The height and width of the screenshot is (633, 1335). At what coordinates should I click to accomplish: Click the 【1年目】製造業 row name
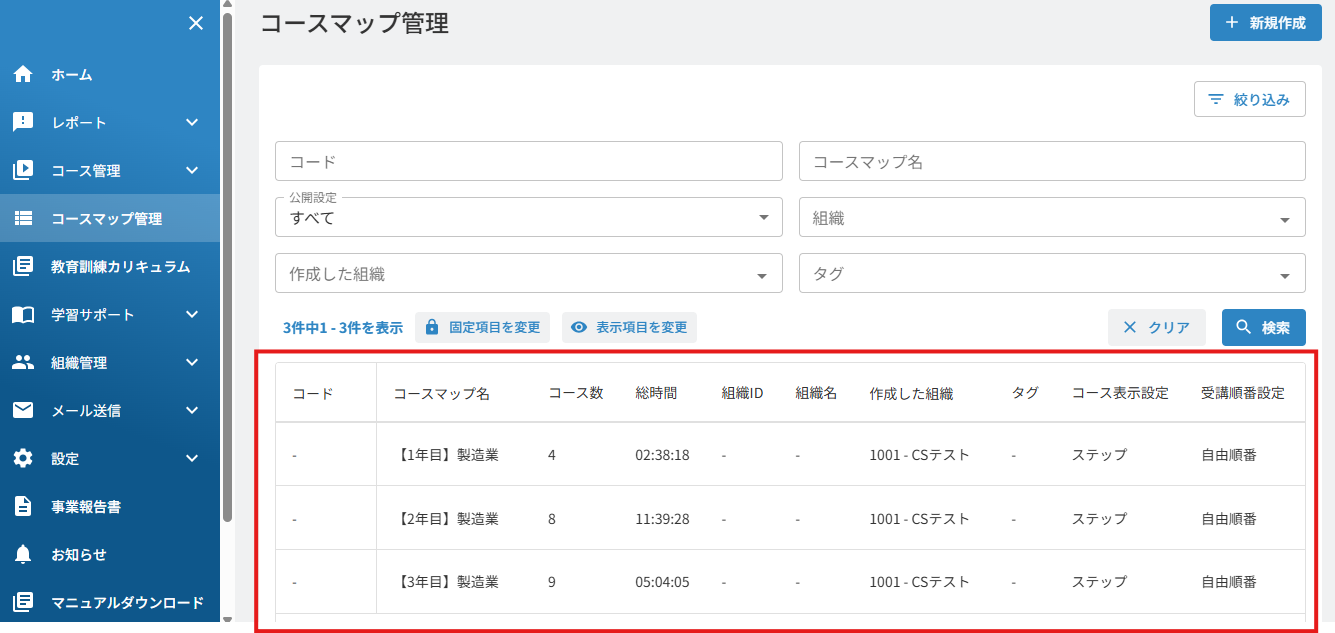tap(448, 455)
